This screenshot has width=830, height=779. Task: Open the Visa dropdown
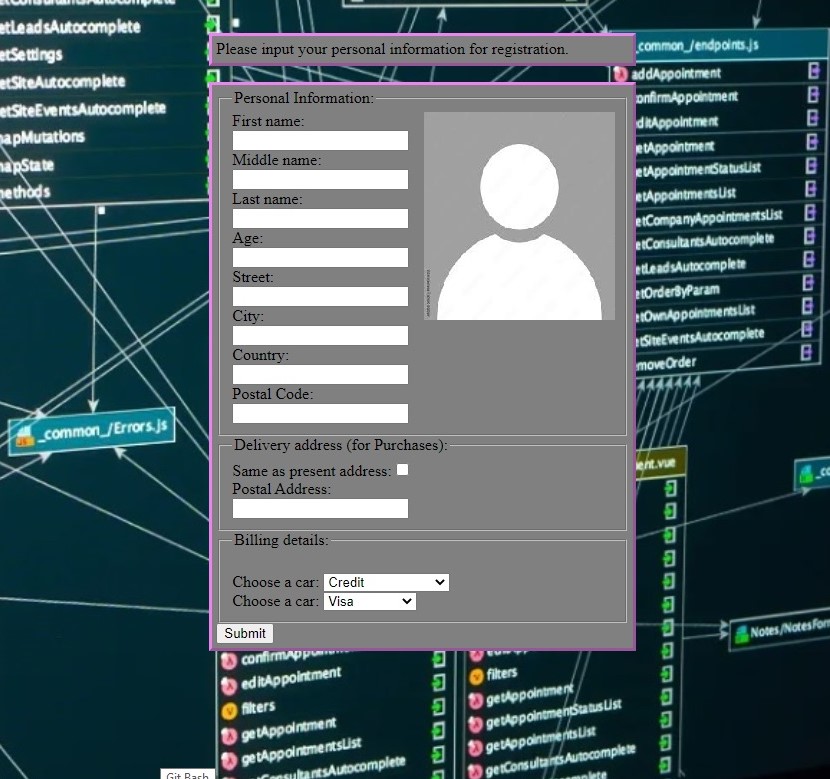click(x=369, y=601)
